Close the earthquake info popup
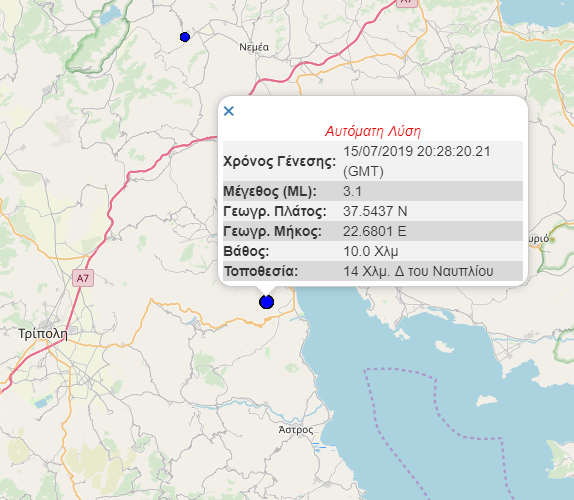574x500 pixels. pos(229,111)
